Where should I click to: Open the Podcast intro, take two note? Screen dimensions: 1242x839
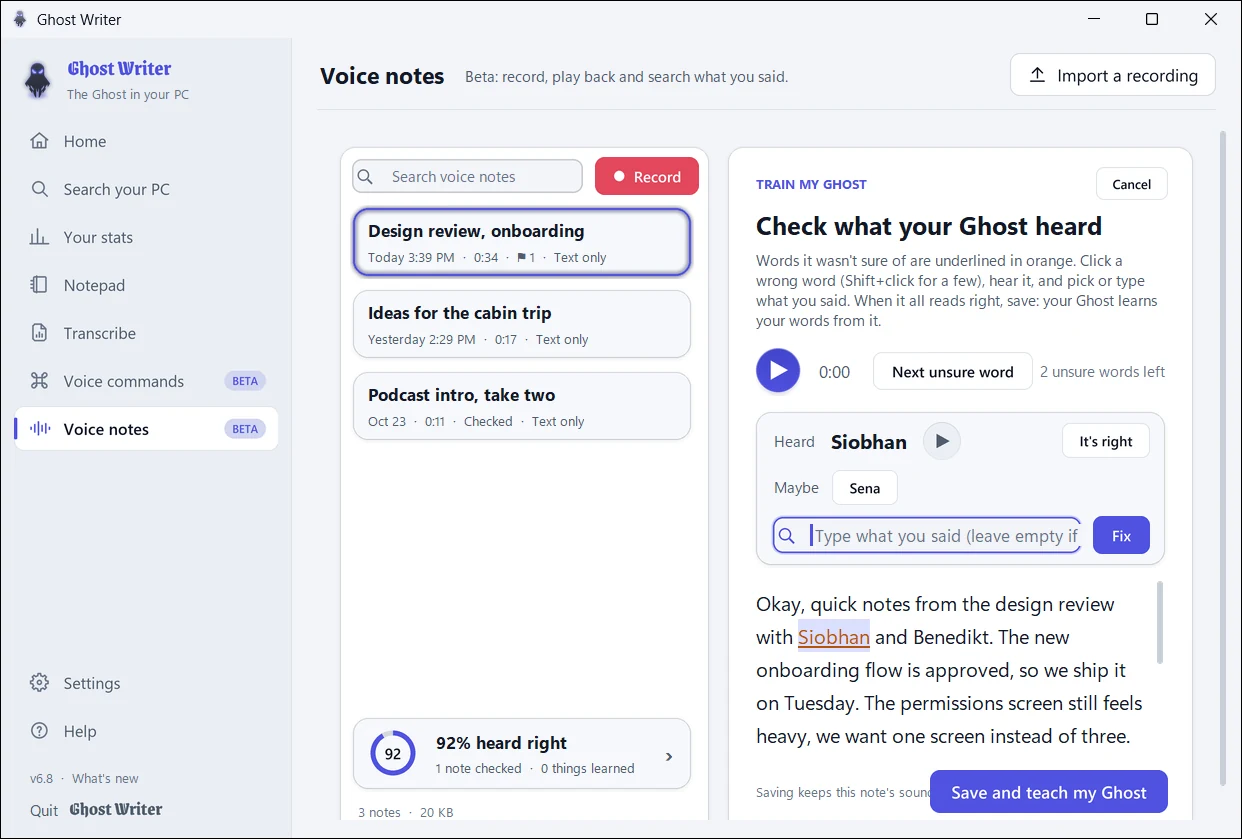(x=522, y=406)
